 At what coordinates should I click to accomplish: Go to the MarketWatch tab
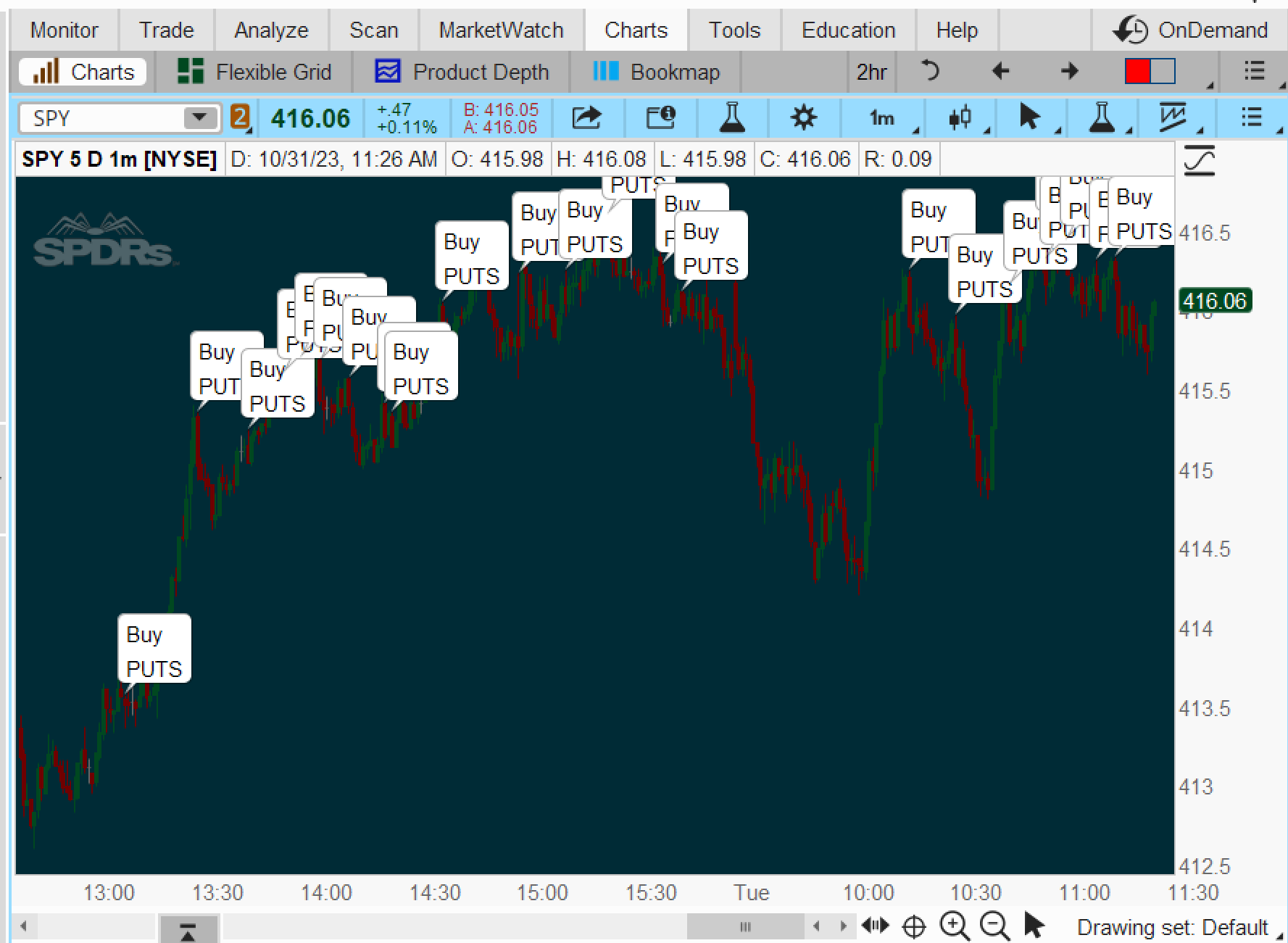click(x=502, y=30)
